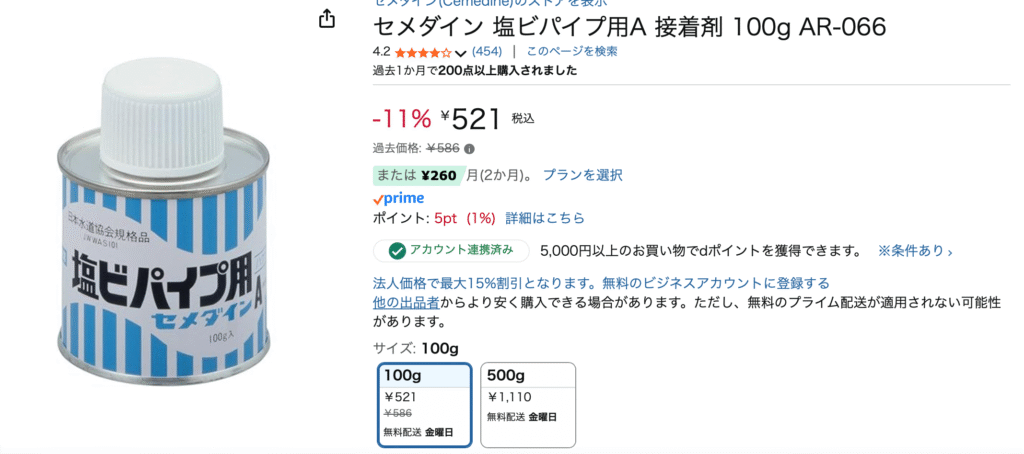Viewport: 1024px width, 454px height.
Task: Open the ※条件あり conditions expander
Action: point(915,251)
